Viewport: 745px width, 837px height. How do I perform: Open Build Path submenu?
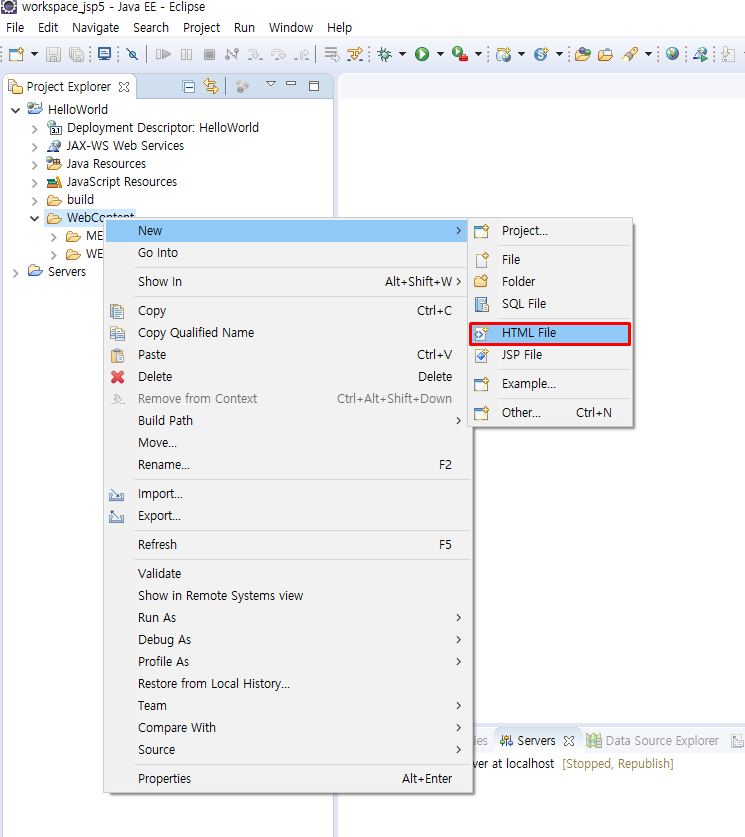click(x=287, y=421)
